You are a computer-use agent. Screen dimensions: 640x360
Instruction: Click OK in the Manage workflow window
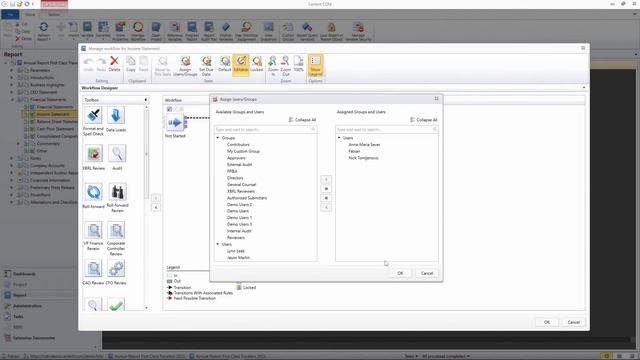[x=547, y=322]
